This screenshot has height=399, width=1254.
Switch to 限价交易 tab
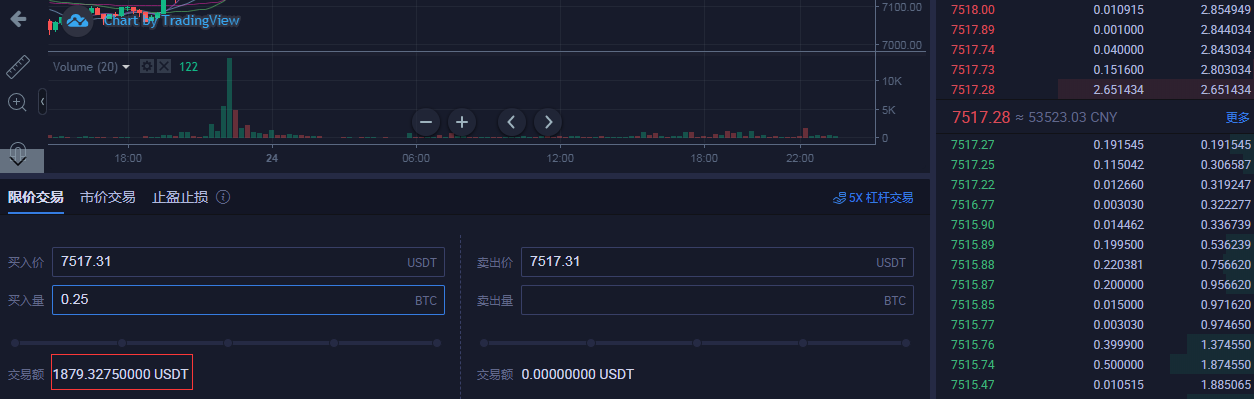(x=36, y=197)
